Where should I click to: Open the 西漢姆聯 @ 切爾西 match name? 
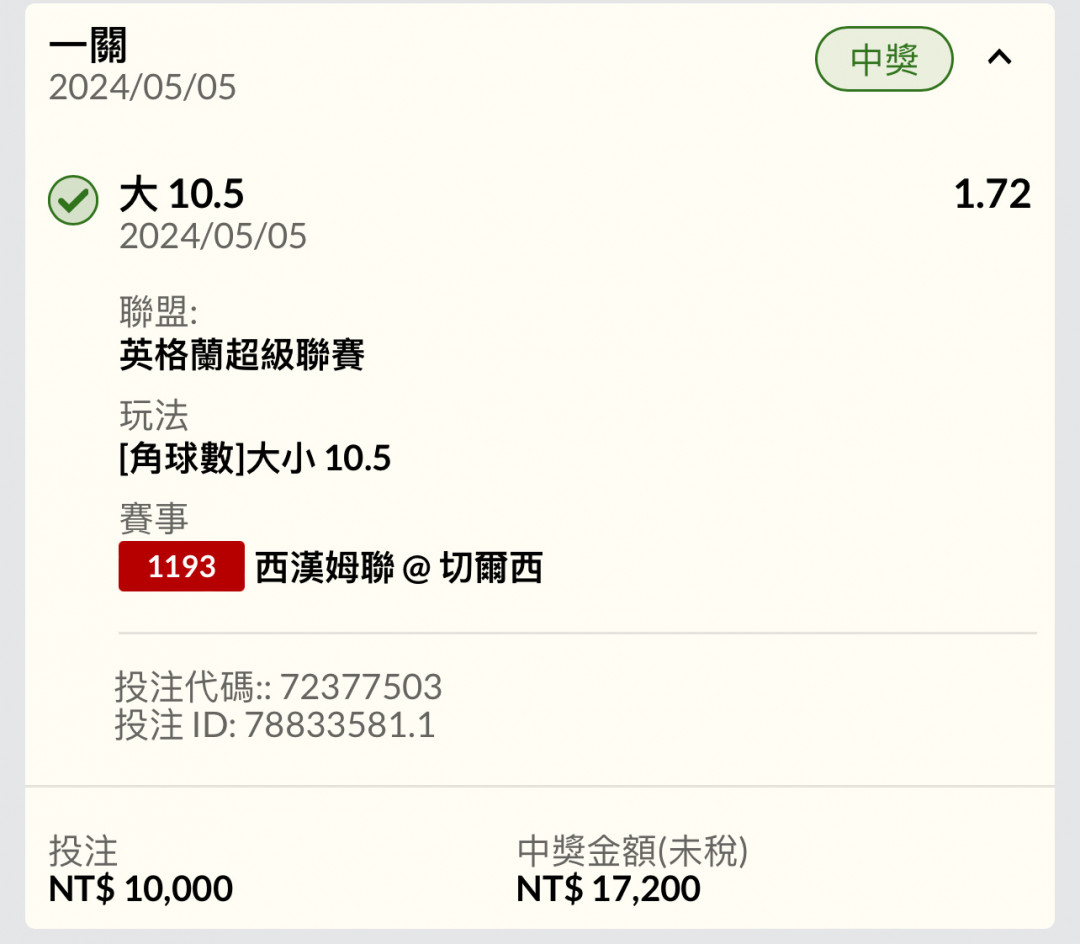tap(399, 568)
